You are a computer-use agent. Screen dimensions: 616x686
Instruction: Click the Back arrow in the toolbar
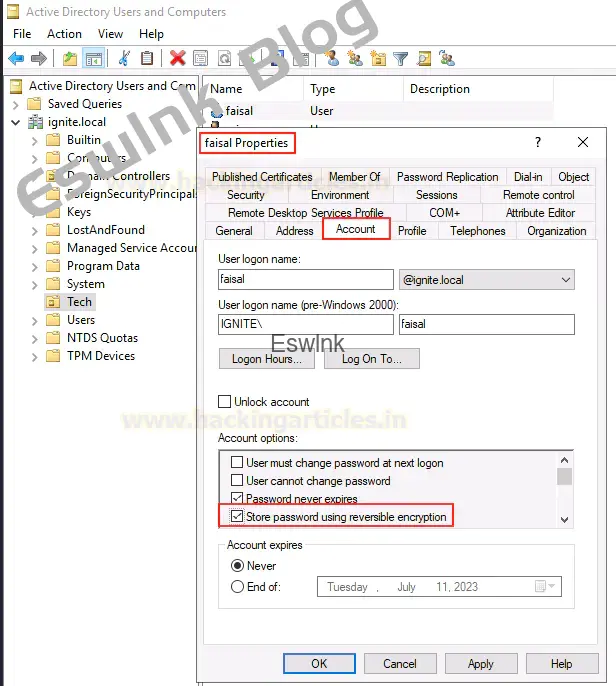[16, 59]
